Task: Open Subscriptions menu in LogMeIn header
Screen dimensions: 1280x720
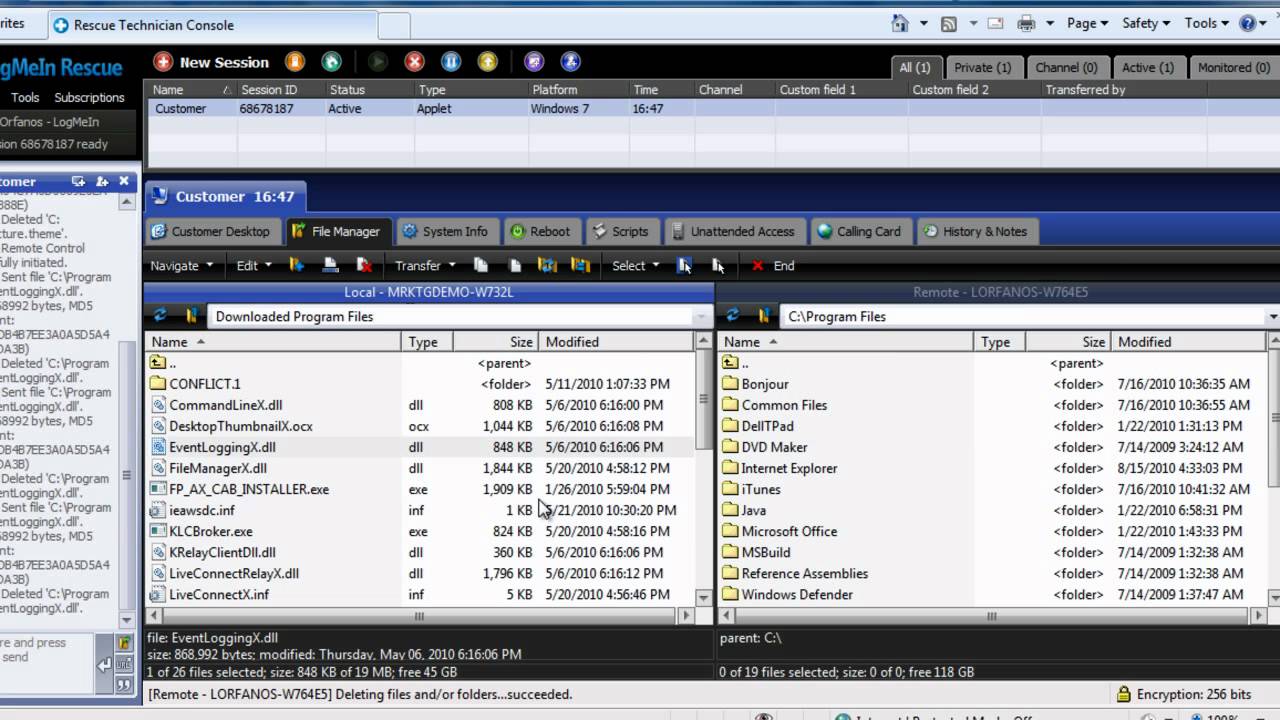Action: 89,97
